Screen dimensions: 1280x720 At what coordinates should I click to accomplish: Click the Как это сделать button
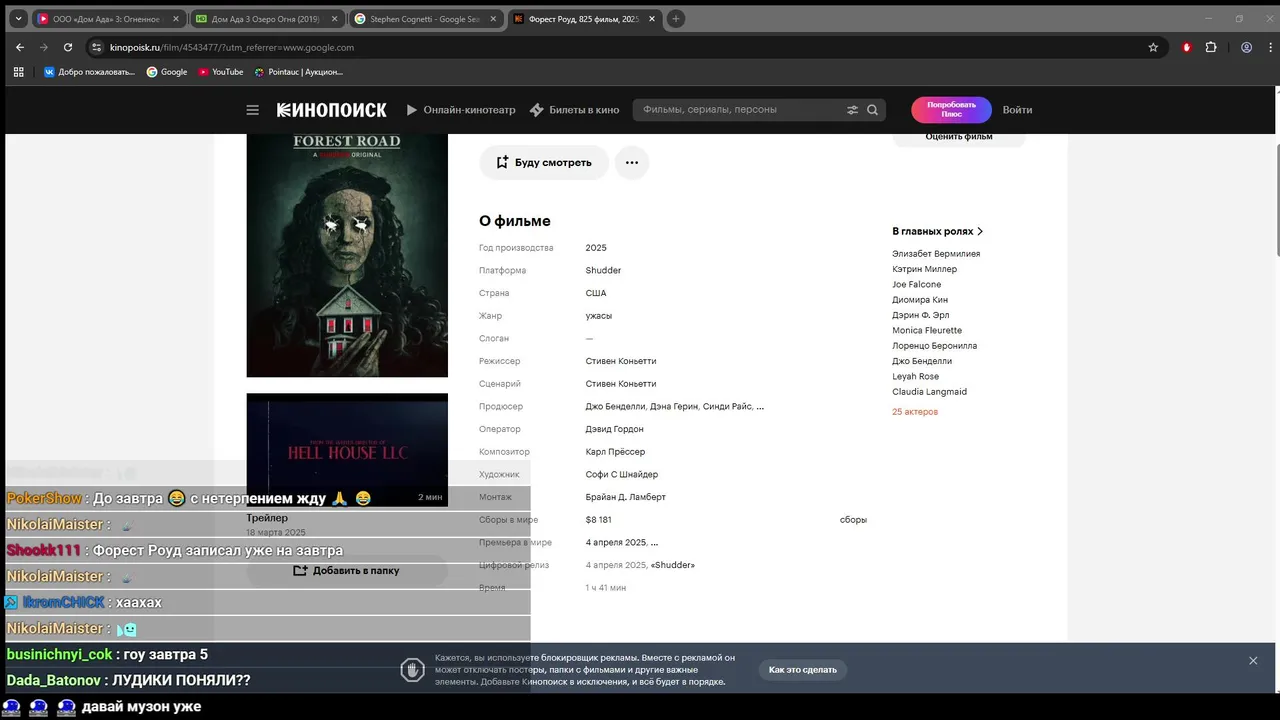[803, 670]
